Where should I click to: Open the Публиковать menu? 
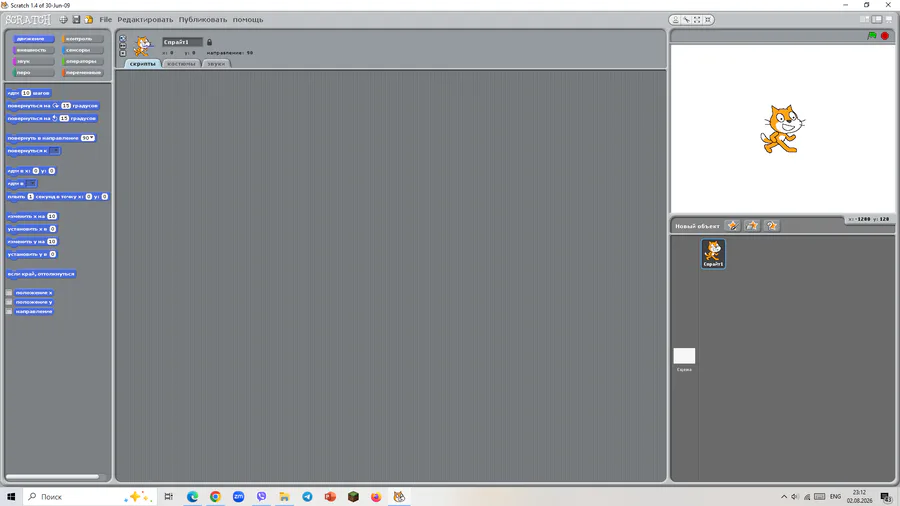click(x=203, y=20)
